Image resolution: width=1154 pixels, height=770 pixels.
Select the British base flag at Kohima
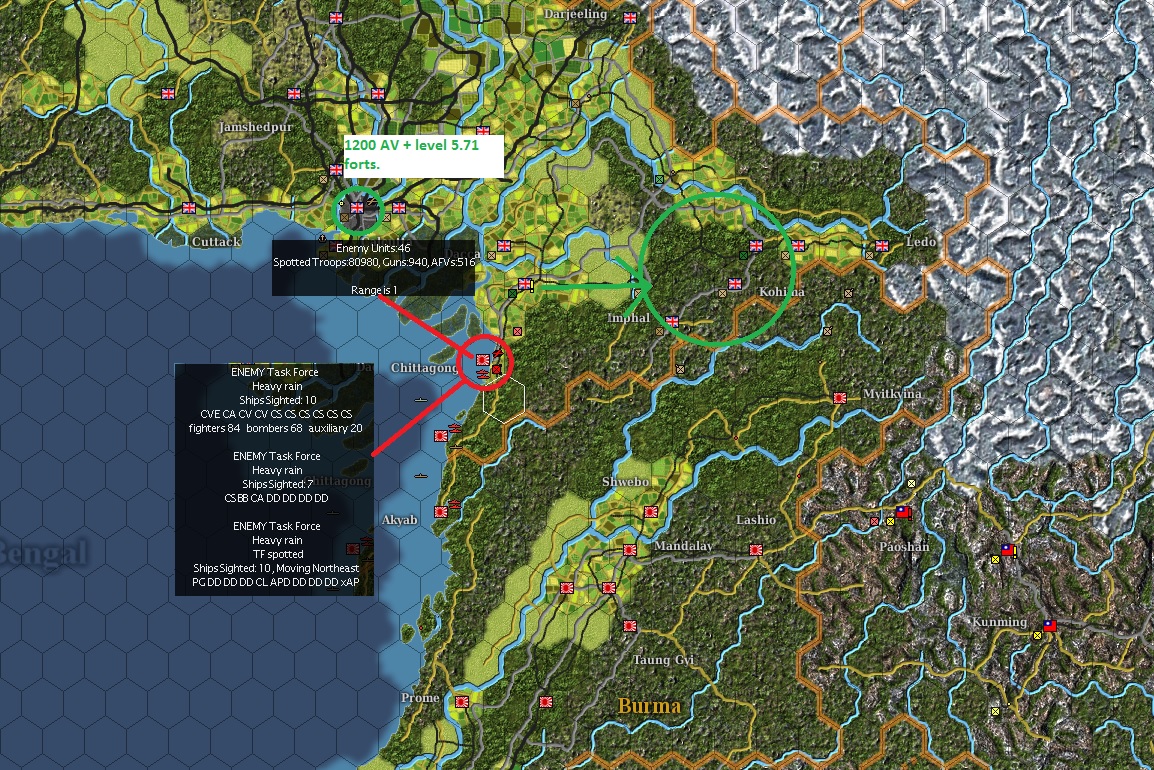[734, 284]
